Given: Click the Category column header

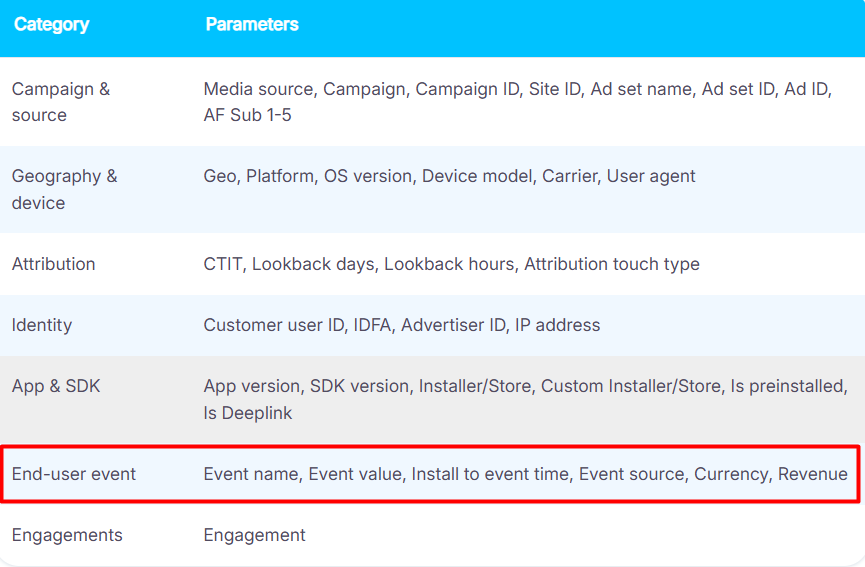Looking at the screenshot, I should [x=51, y=24].
